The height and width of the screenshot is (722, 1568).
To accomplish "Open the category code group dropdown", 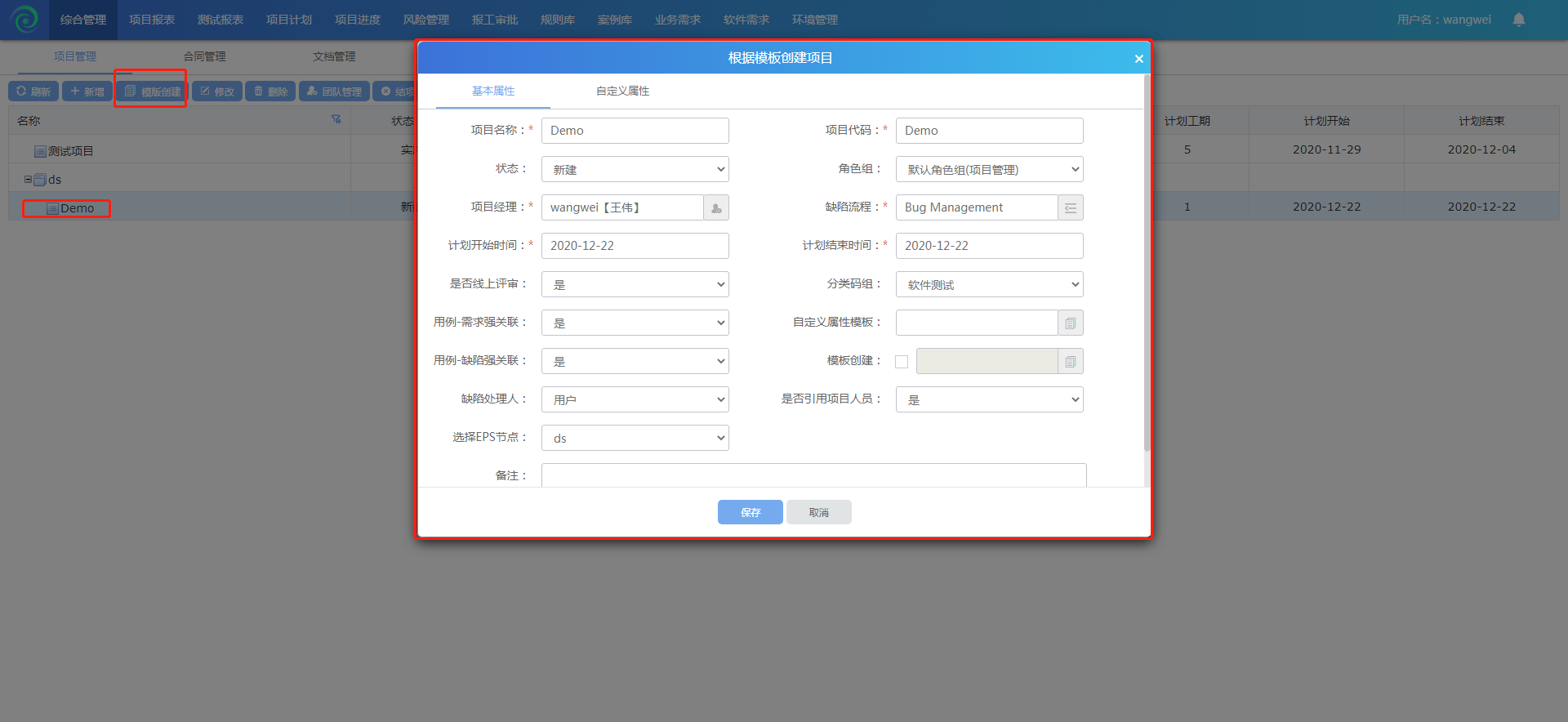I will tap(989, 285).
